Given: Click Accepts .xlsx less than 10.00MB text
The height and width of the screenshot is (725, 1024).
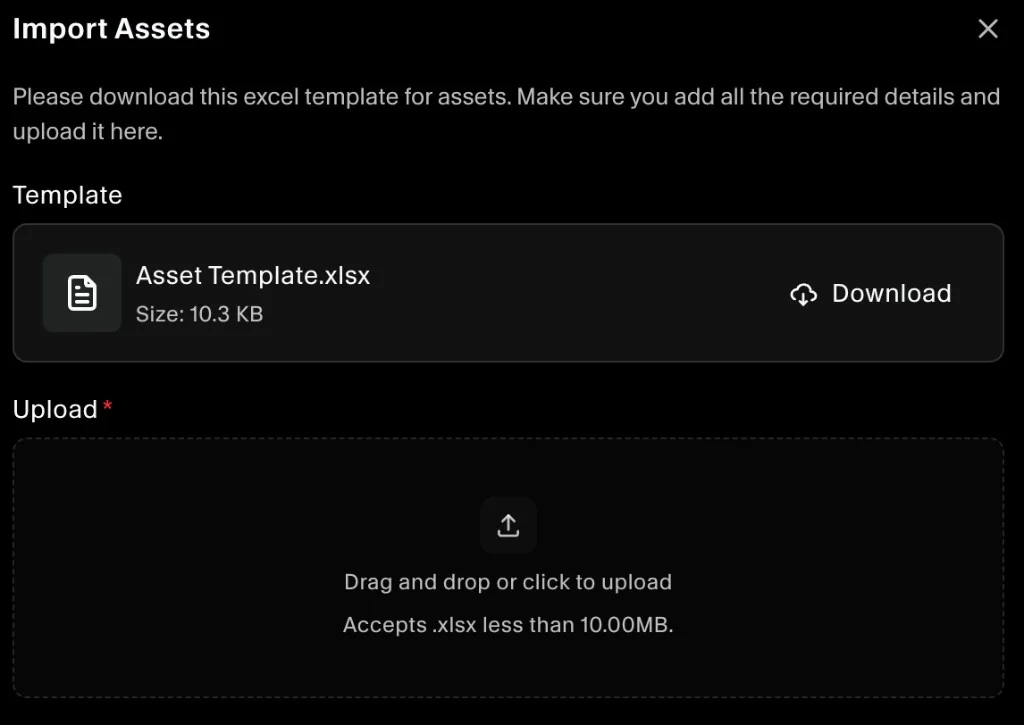Looking at the screenshot, I should pyautogui.click(x=508, y=624).
